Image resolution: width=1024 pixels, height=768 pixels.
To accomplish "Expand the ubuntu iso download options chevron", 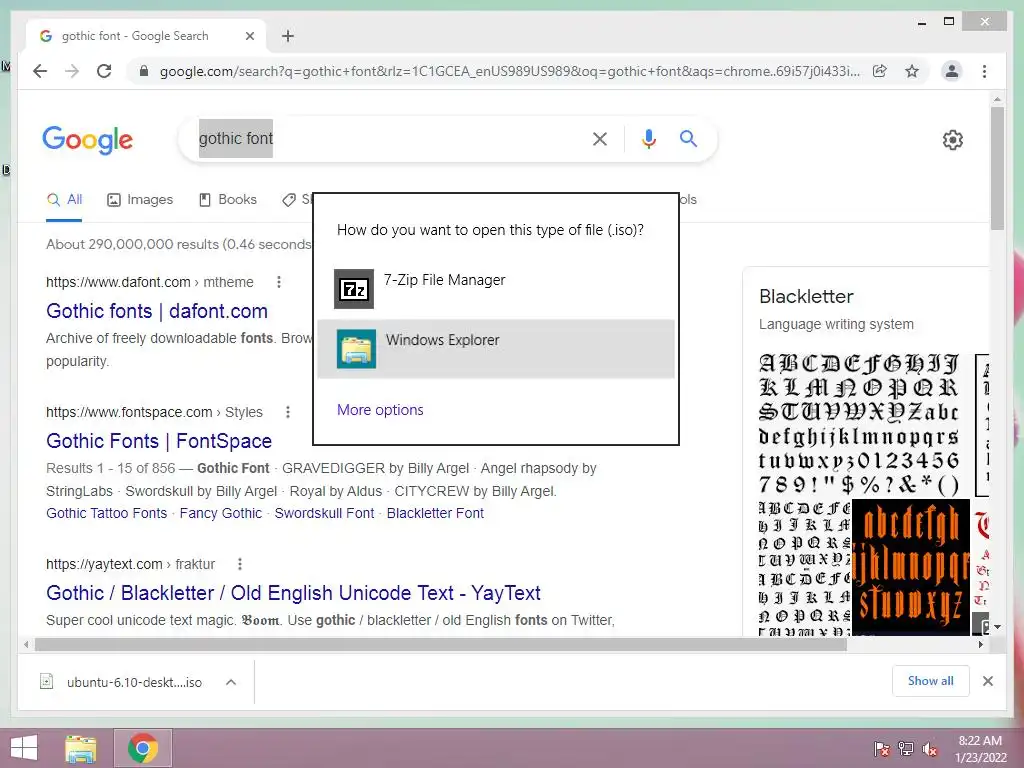I will pyautogui.click(x=231, y=682).
